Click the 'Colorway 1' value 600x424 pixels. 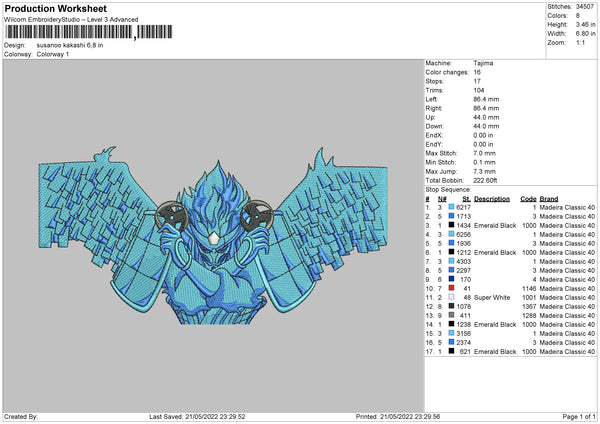pos(53,54)
